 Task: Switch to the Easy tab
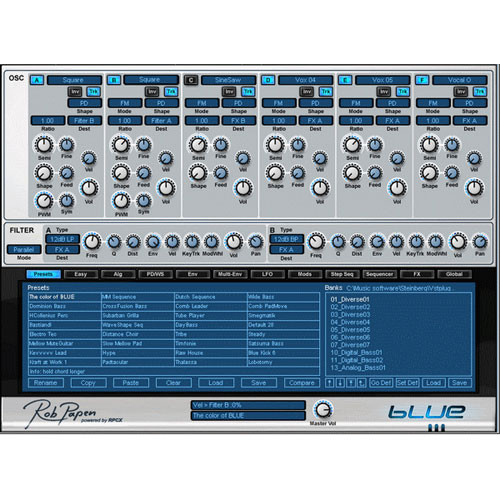point(81,274)
